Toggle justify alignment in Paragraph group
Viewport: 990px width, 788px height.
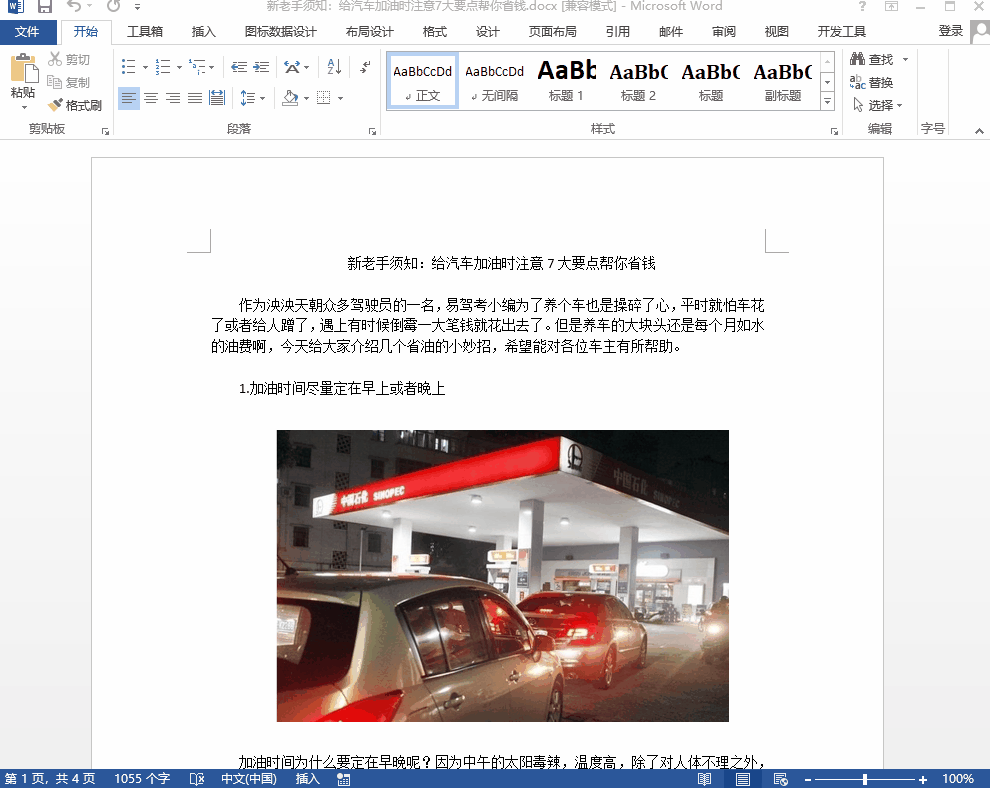pyautogui.click(x=193, y=97)
